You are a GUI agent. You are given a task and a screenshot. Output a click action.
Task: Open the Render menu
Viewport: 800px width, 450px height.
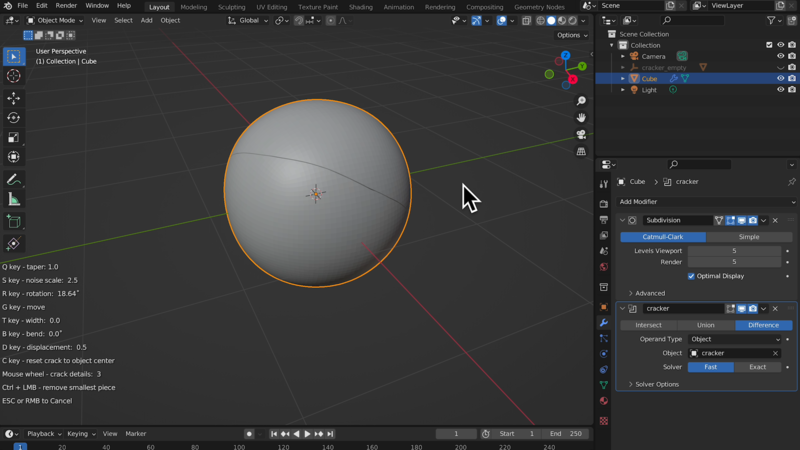pos(66,6)
